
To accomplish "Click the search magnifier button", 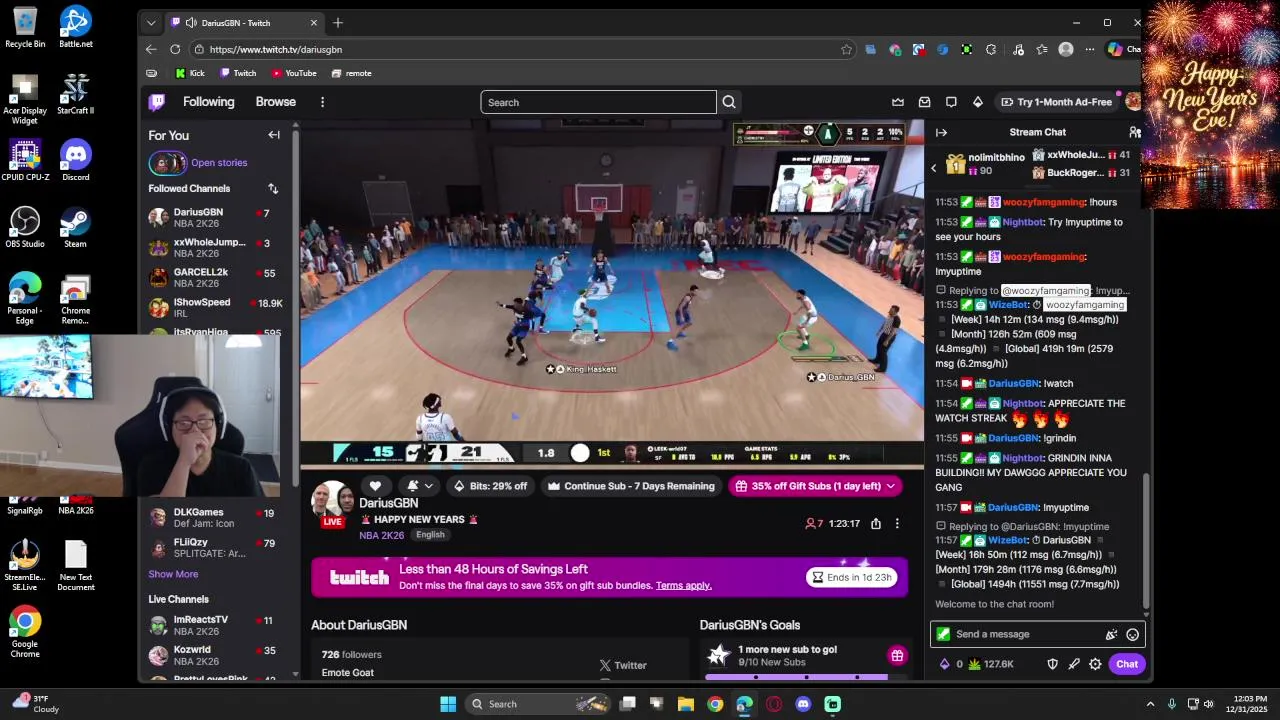I will [x=729, y=102].
